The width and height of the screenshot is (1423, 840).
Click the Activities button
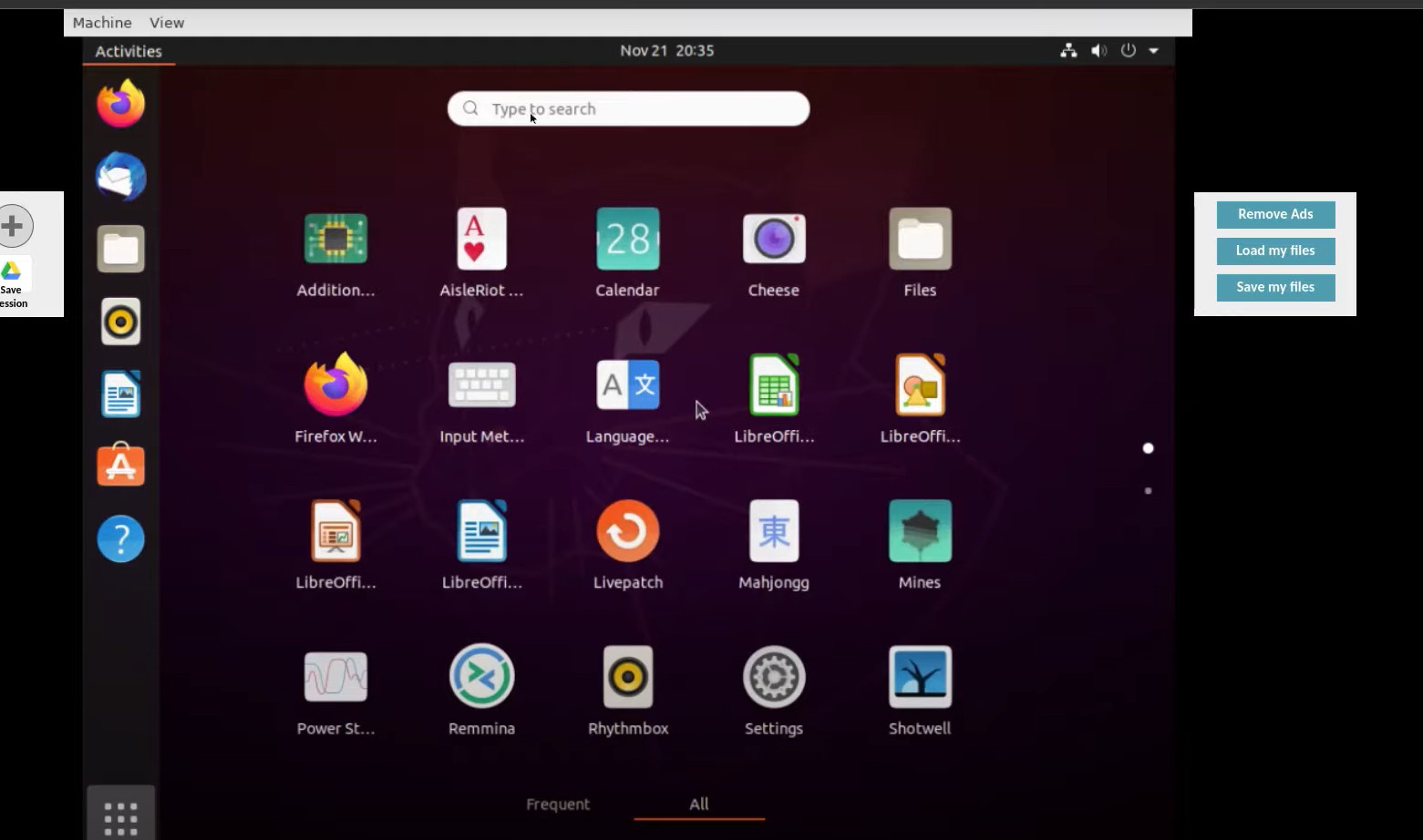coord(129,51)
